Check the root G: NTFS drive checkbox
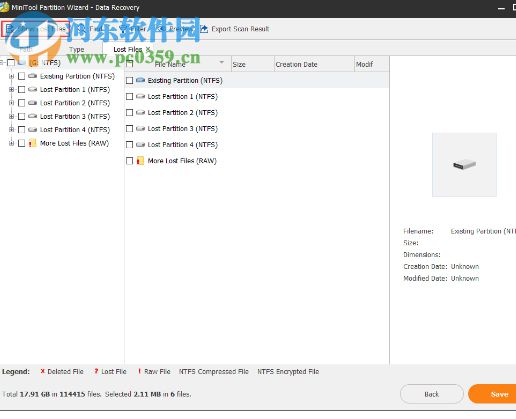516x419 pixels. pos(11,62)
